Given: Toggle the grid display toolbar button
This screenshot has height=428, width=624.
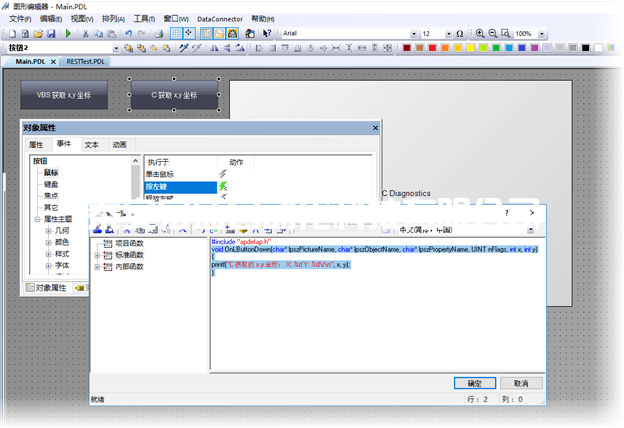Looking at the screenshot, I should click(x=176, y=33).
